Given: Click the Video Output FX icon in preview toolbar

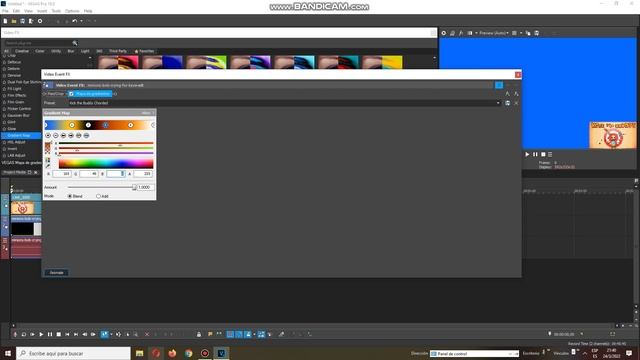Looking at the screenshot, I should point(461,33).
